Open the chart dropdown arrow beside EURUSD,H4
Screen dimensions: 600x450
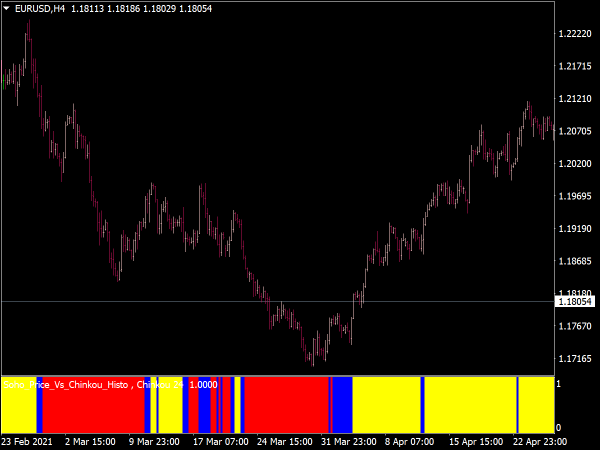click(x=7, y=8)
